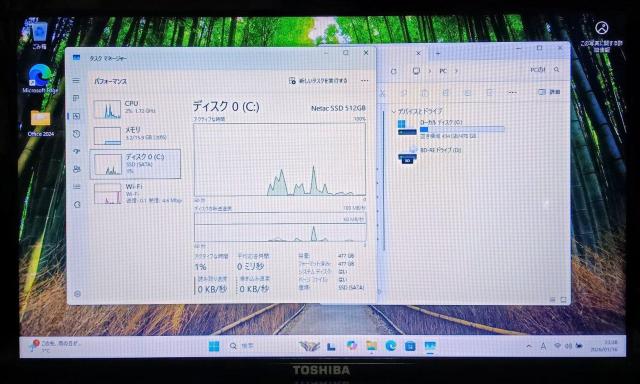Select the メモリ (memory) performance entry
This screenshot has height=384, width=640.
click(x=136, y=135)
